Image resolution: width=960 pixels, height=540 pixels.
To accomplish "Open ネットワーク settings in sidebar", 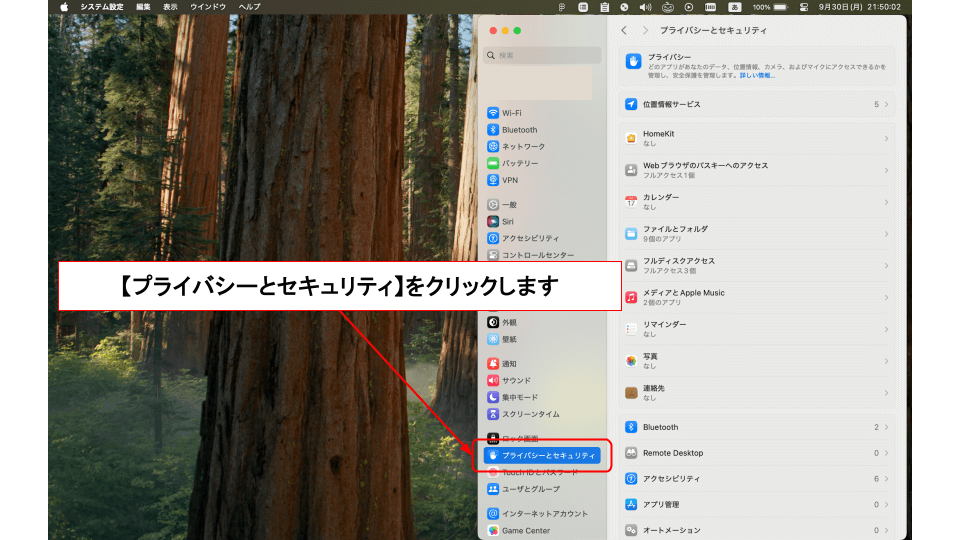I will [x=522, y=146].
